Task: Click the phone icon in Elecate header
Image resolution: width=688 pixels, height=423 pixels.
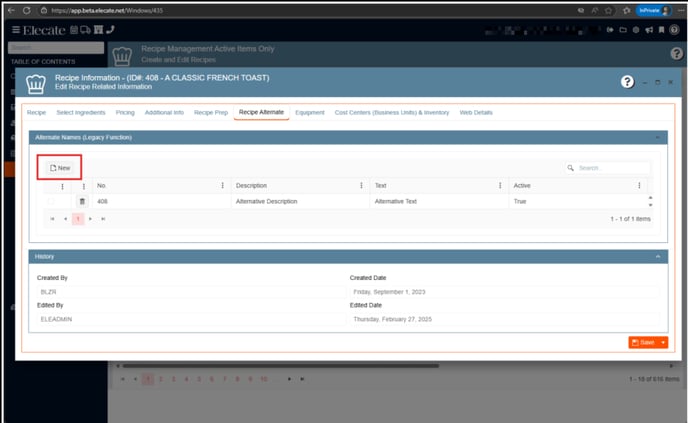Action: point(110,30)
